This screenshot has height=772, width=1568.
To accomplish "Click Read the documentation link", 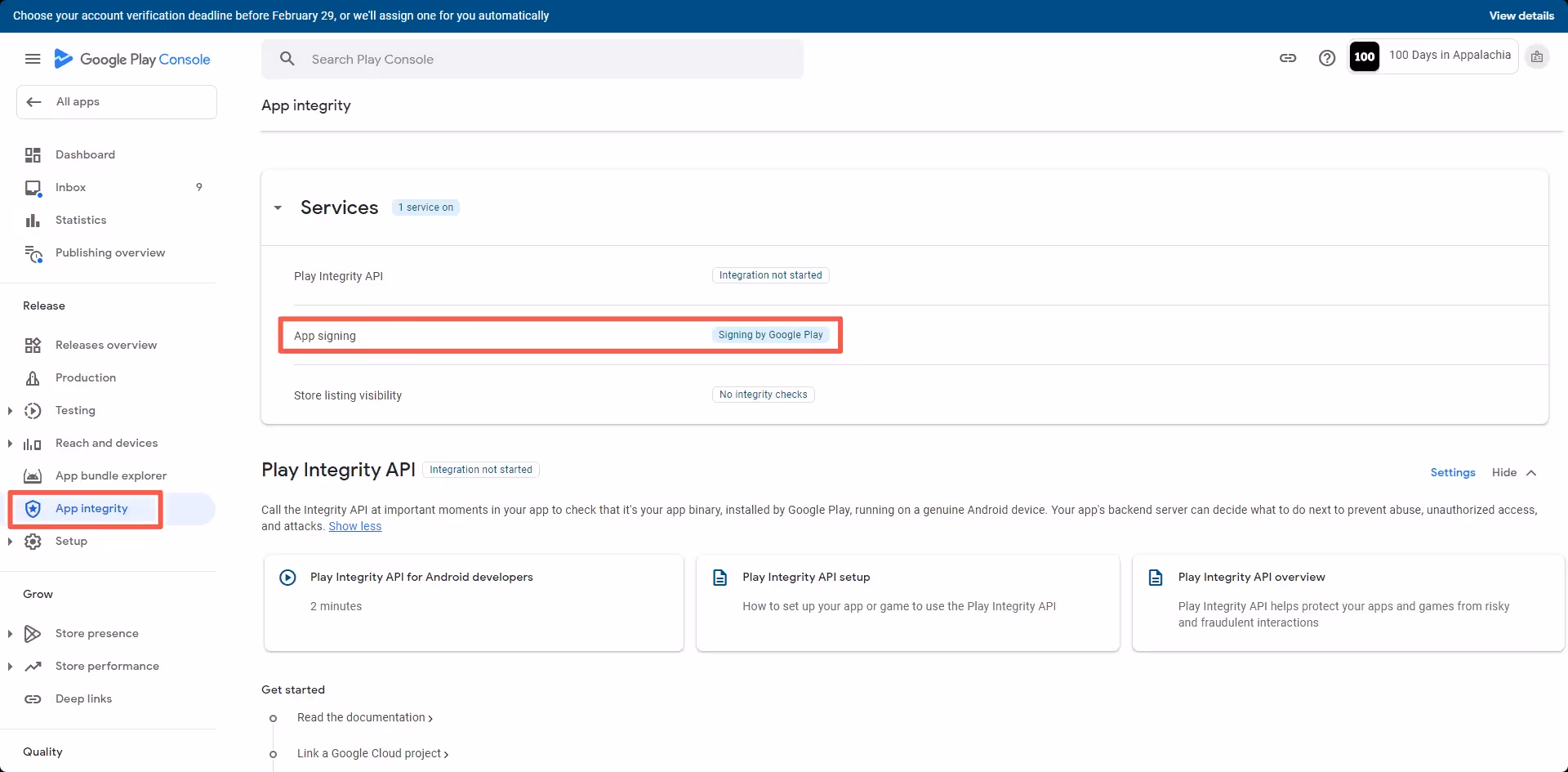I will [364, 717].
